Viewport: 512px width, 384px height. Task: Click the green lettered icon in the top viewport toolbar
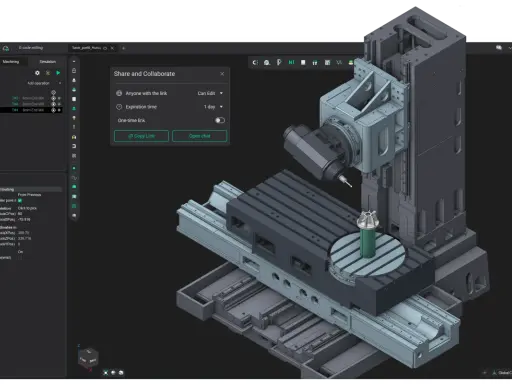pos(291,62)
